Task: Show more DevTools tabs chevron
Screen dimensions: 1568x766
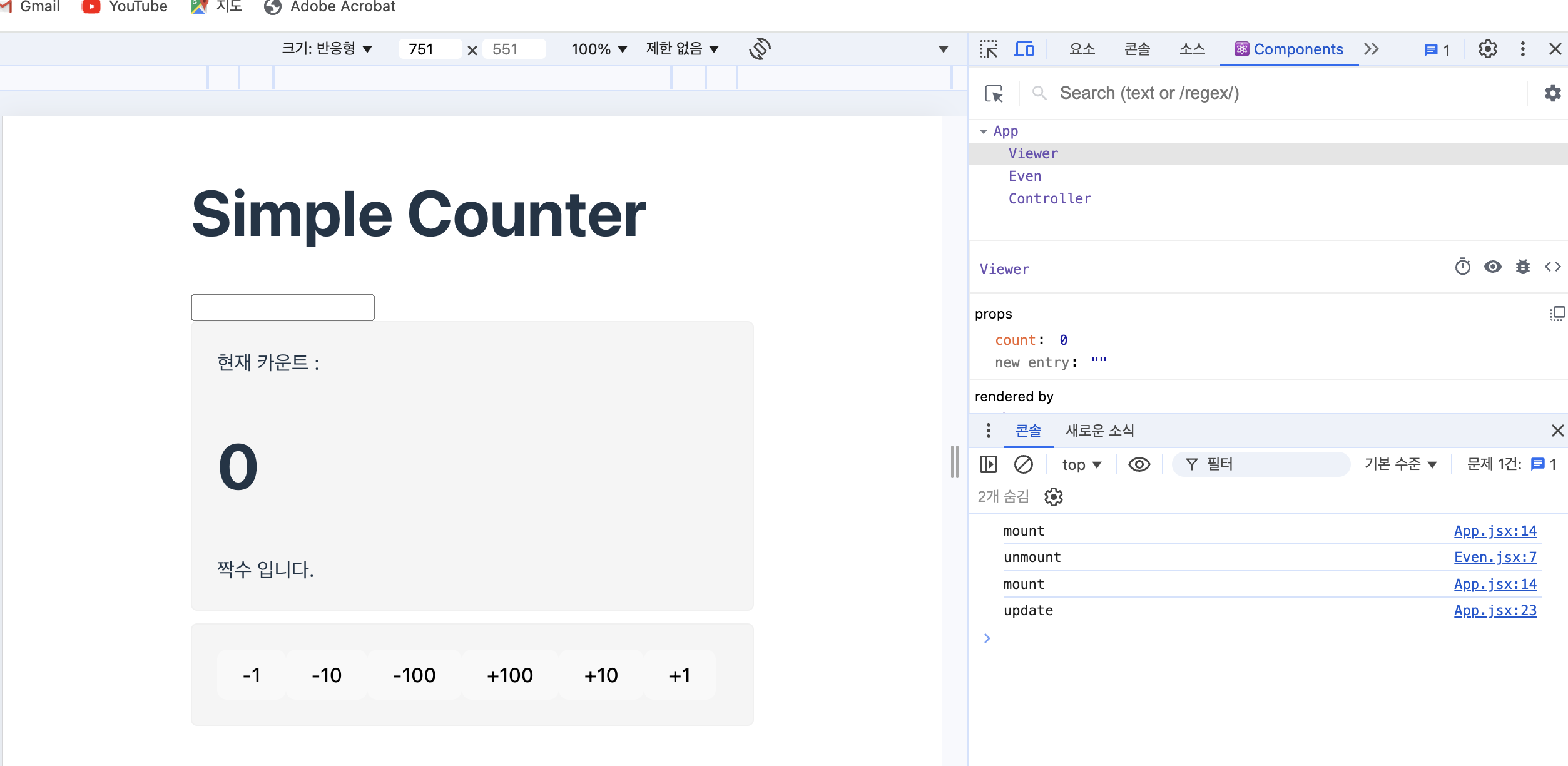Action: point(1372,49)
